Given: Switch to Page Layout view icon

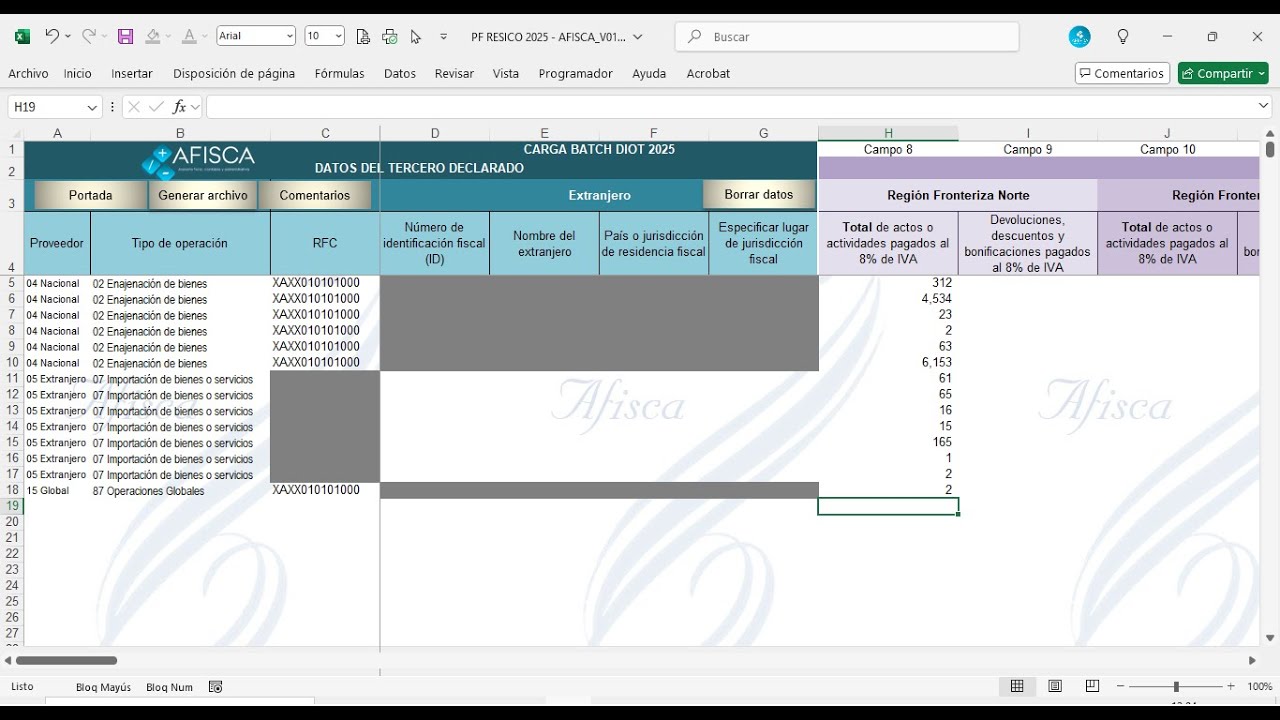Looking at the screenshot, I should (x=1055, y=686).
